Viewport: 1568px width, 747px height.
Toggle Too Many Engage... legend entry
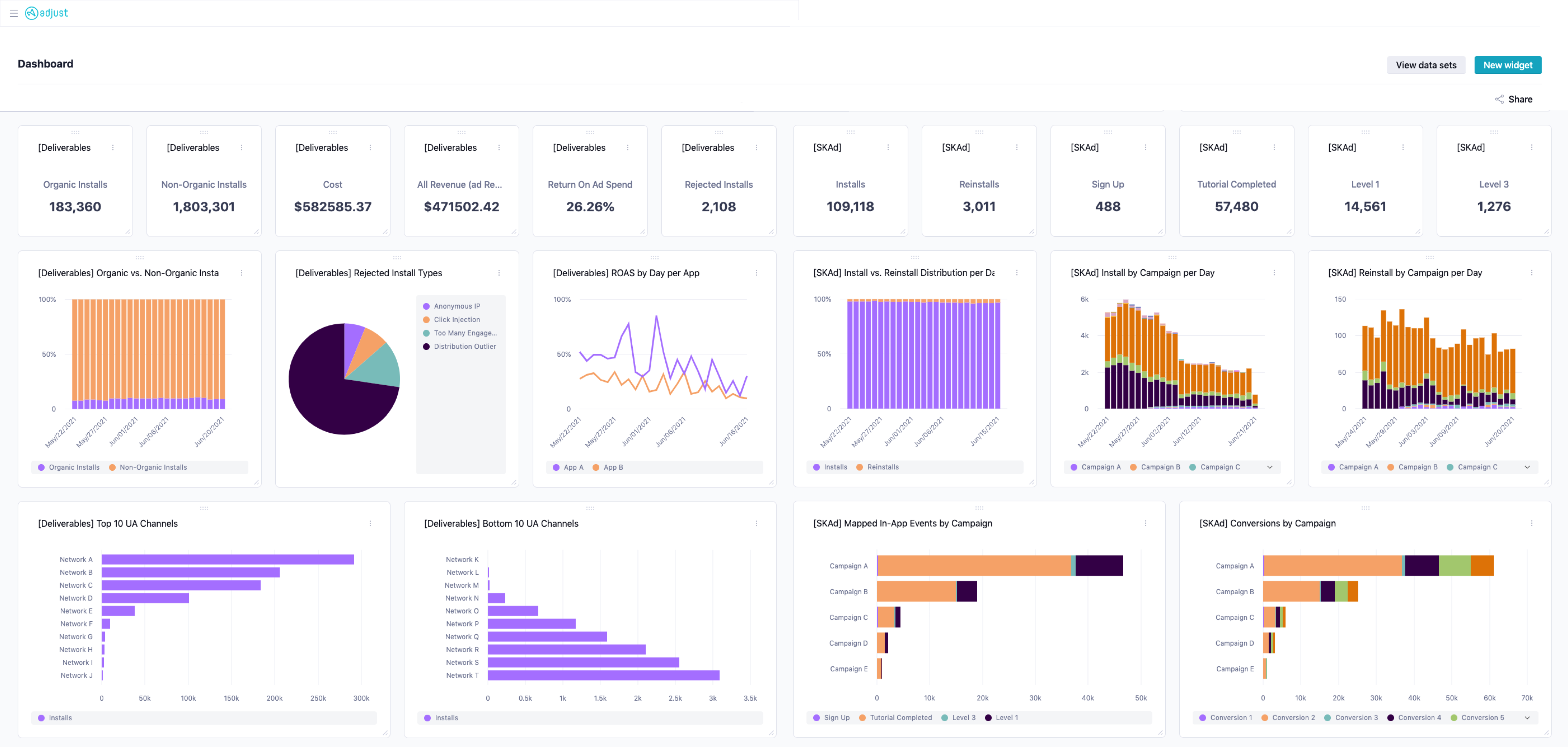[460, 333]
